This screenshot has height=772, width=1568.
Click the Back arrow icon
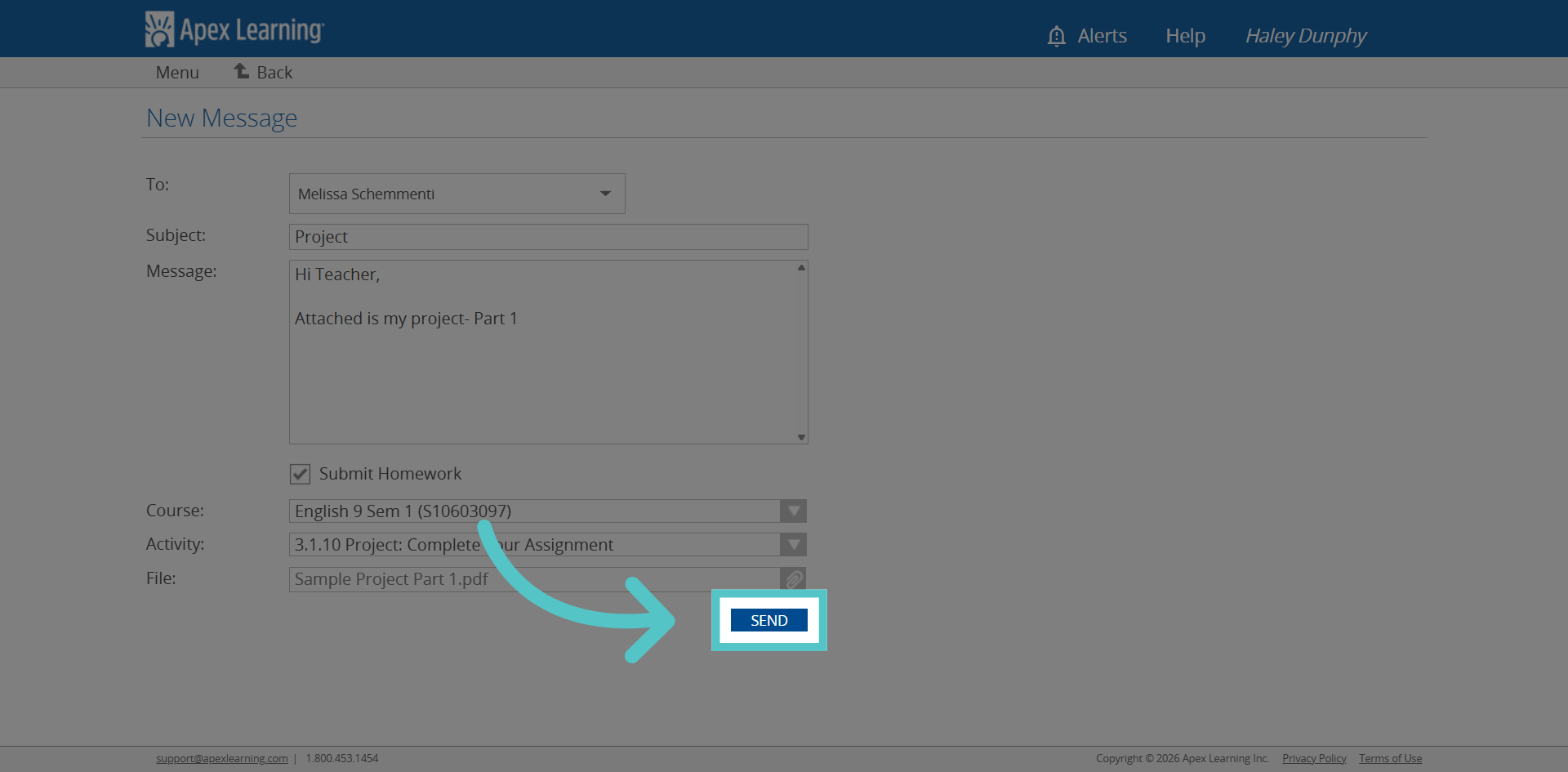(x=242, y=71)
